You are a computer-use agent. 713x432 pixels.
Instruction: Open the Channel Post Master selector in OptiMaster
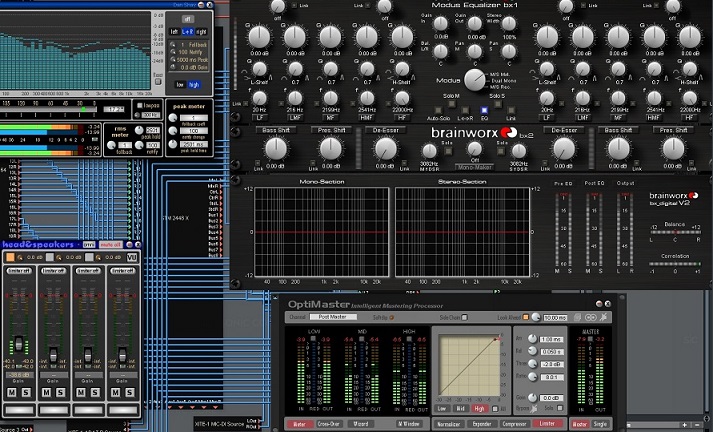(333, 317)
